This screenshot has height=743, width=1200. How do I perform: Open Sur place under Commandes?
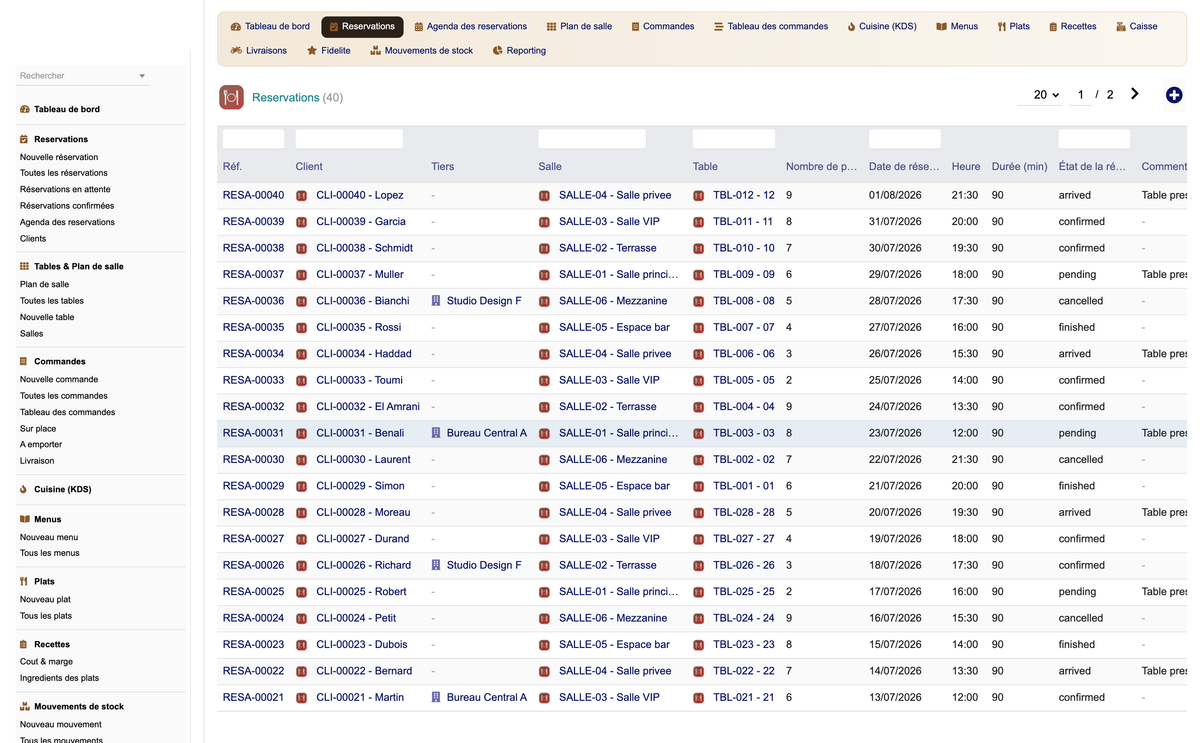pos(38,428)
